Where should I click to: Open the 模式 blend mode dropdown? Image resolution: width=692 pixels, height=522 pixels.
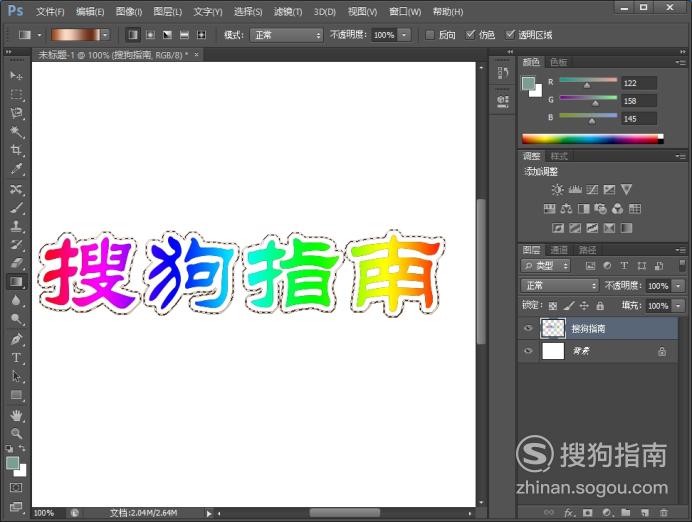pyautogui.click(x=287, y=35)
